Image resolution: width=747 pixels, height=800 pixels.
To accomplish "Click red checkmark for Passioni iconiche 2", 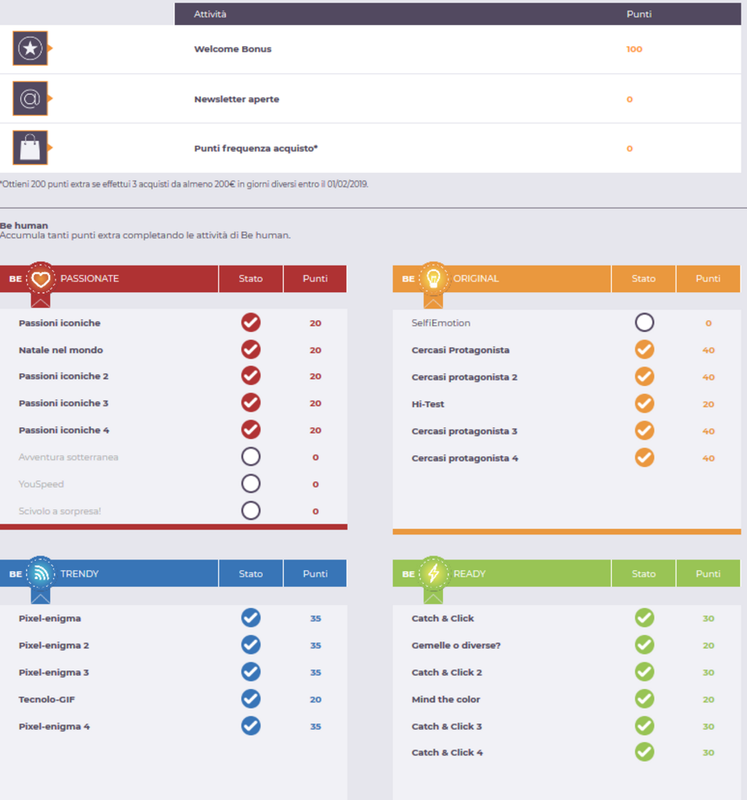I will tap(251, 376).
